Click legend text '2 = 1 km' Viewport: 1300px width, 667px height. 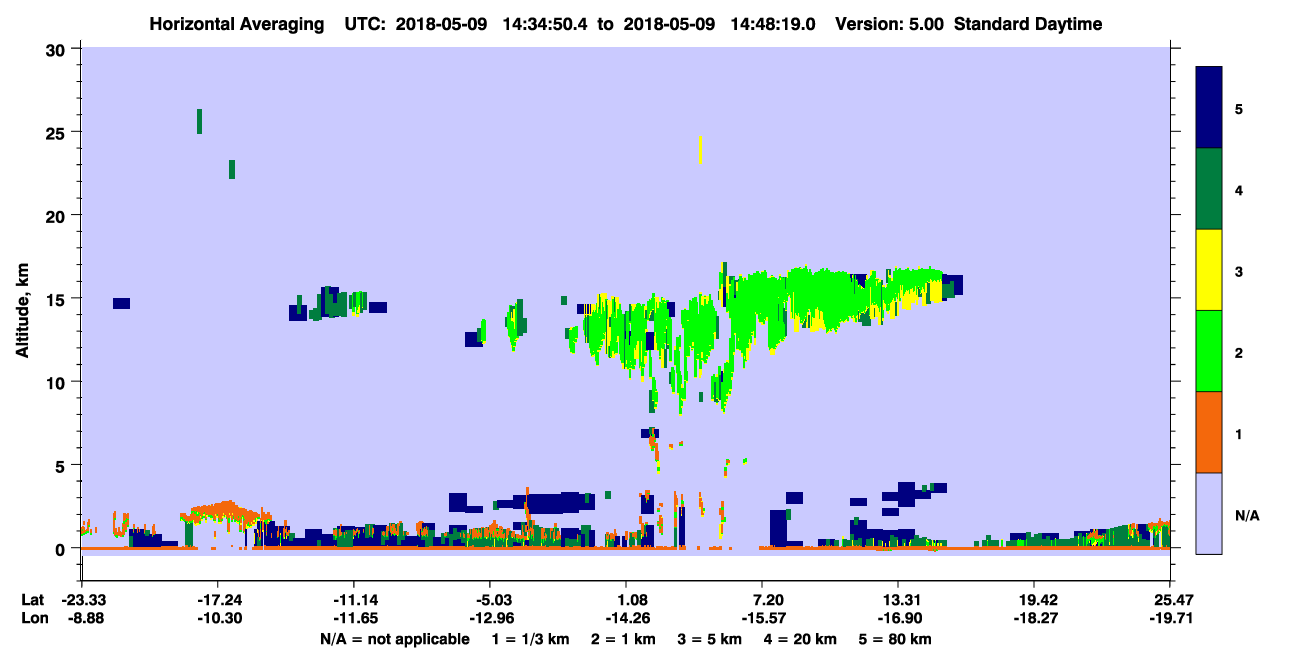pyautogui.click(x=623, y=639)
